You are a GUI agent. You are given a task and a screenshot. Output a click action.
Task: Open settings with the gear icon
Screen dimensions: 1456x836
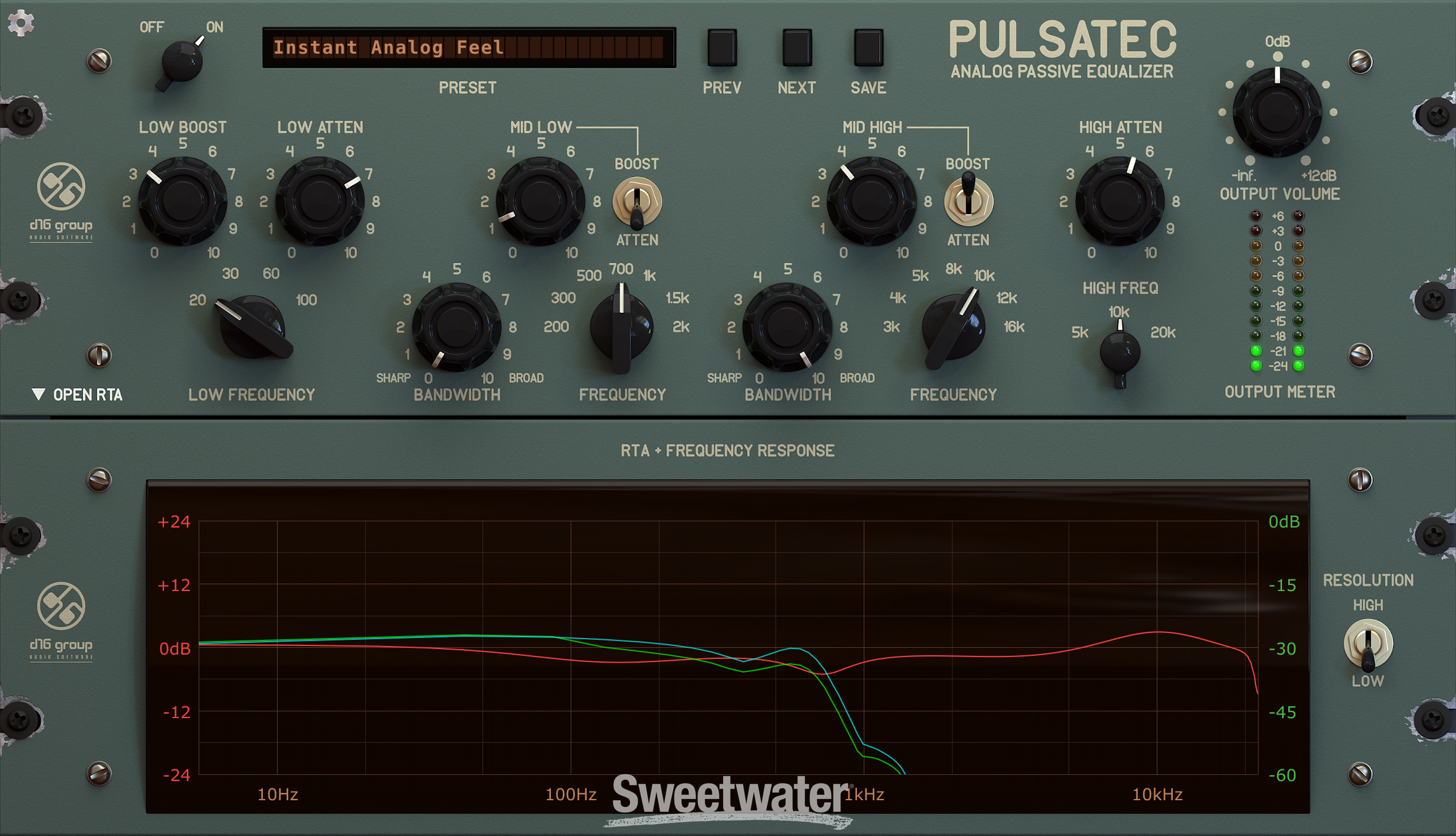tap(21, 23)
